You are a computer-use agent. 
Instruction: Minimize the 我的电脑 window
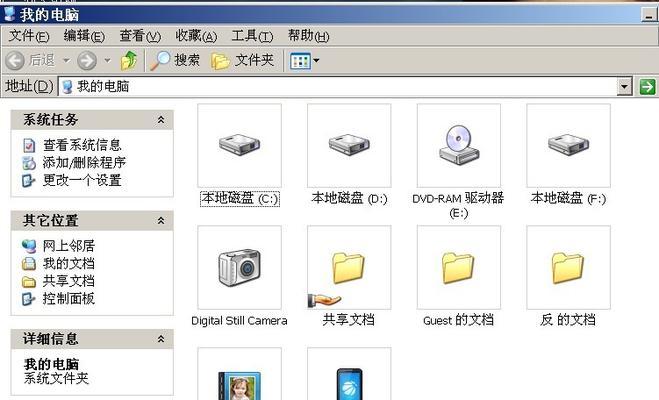click(649, 16)
